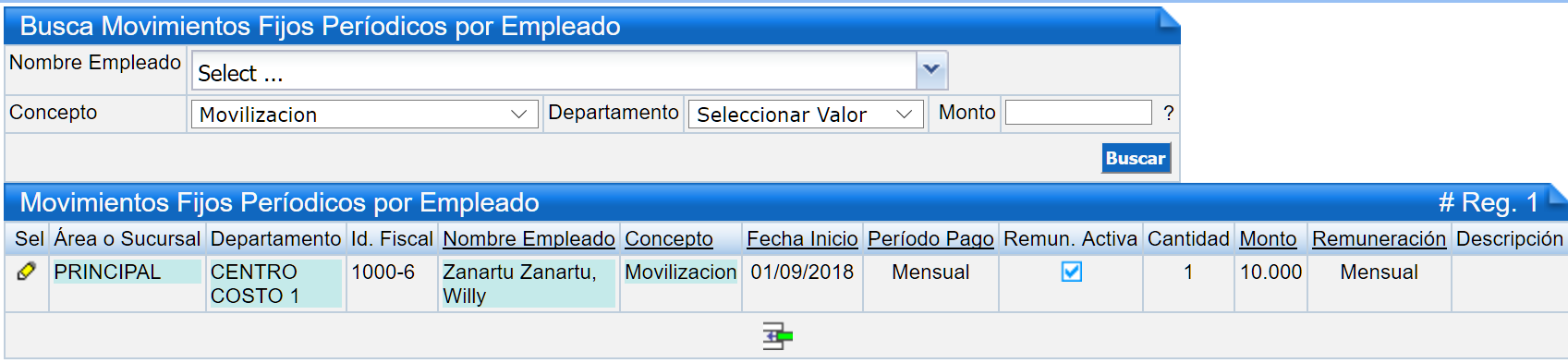1568x363 pixels.
Task: Click the CENTRO COSTO 1 department cell
Action: point(275,284)
